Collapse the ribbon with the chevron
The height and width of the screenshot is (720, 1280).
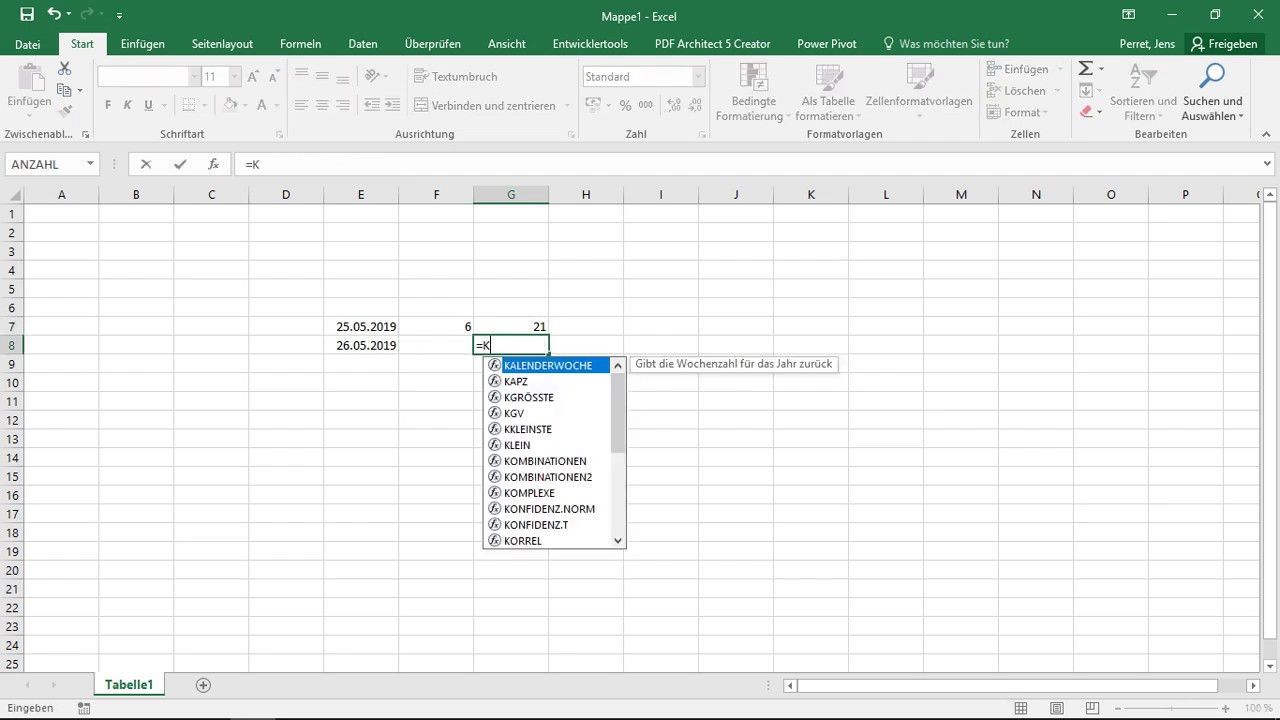point(1267,133)
